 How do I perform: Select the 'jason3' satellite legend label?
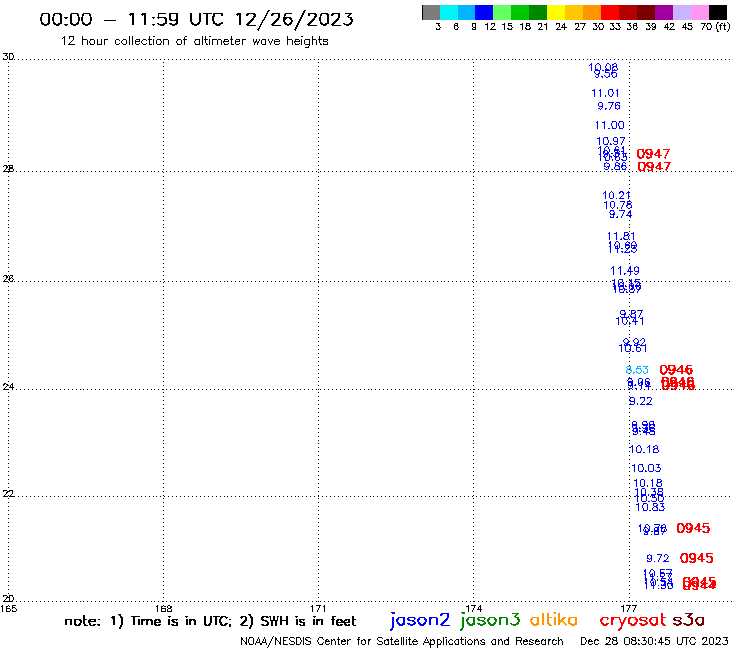[x=490, y=620]
